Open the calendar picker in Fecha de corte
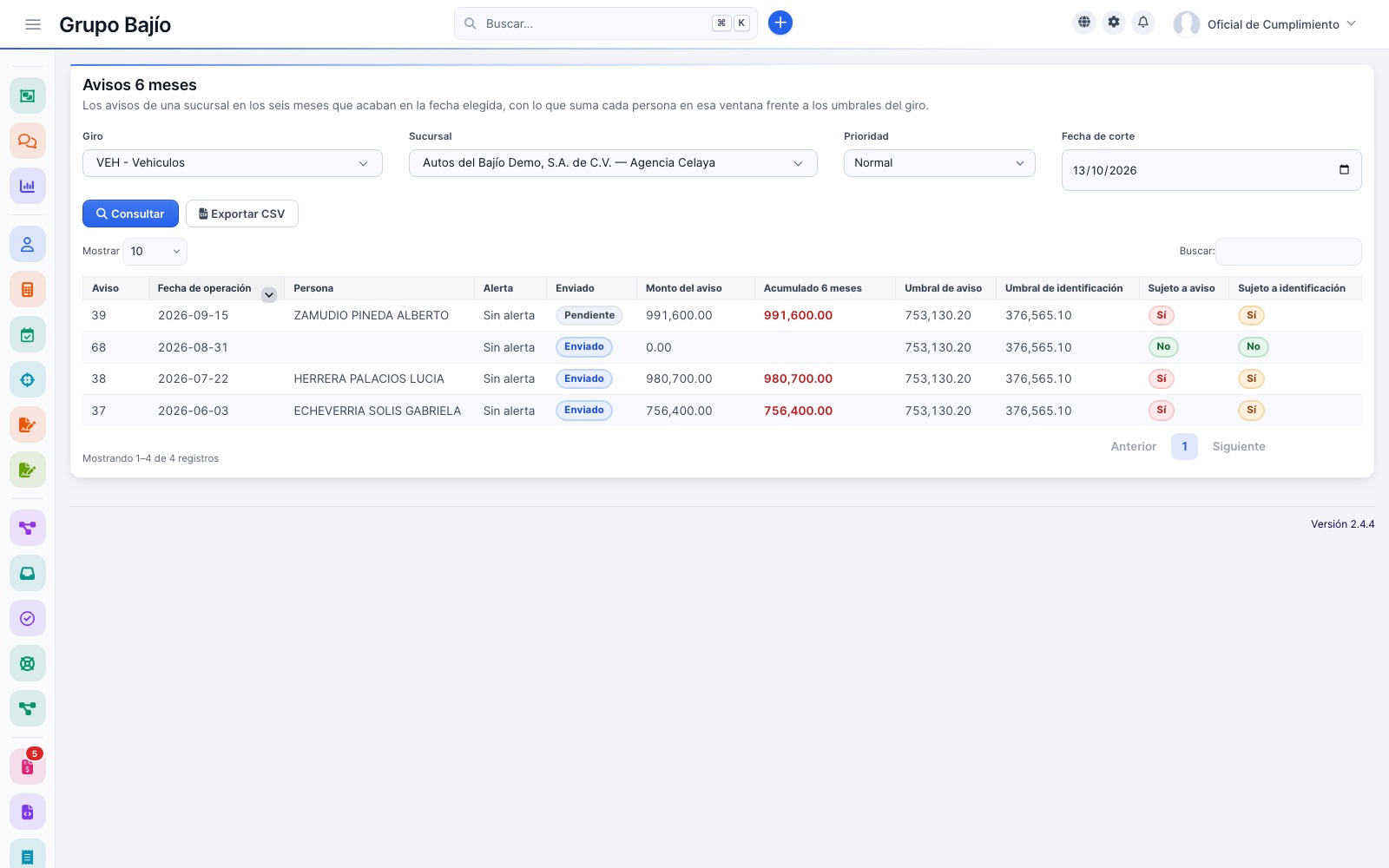This screenshot has width=1389, height=868. point(1344,170)
